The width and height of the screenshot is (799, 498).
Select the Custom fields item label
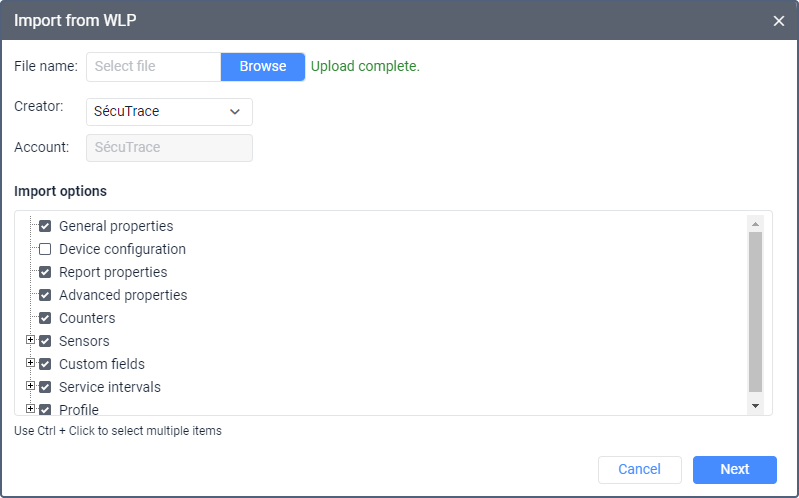tap(101, 364)
